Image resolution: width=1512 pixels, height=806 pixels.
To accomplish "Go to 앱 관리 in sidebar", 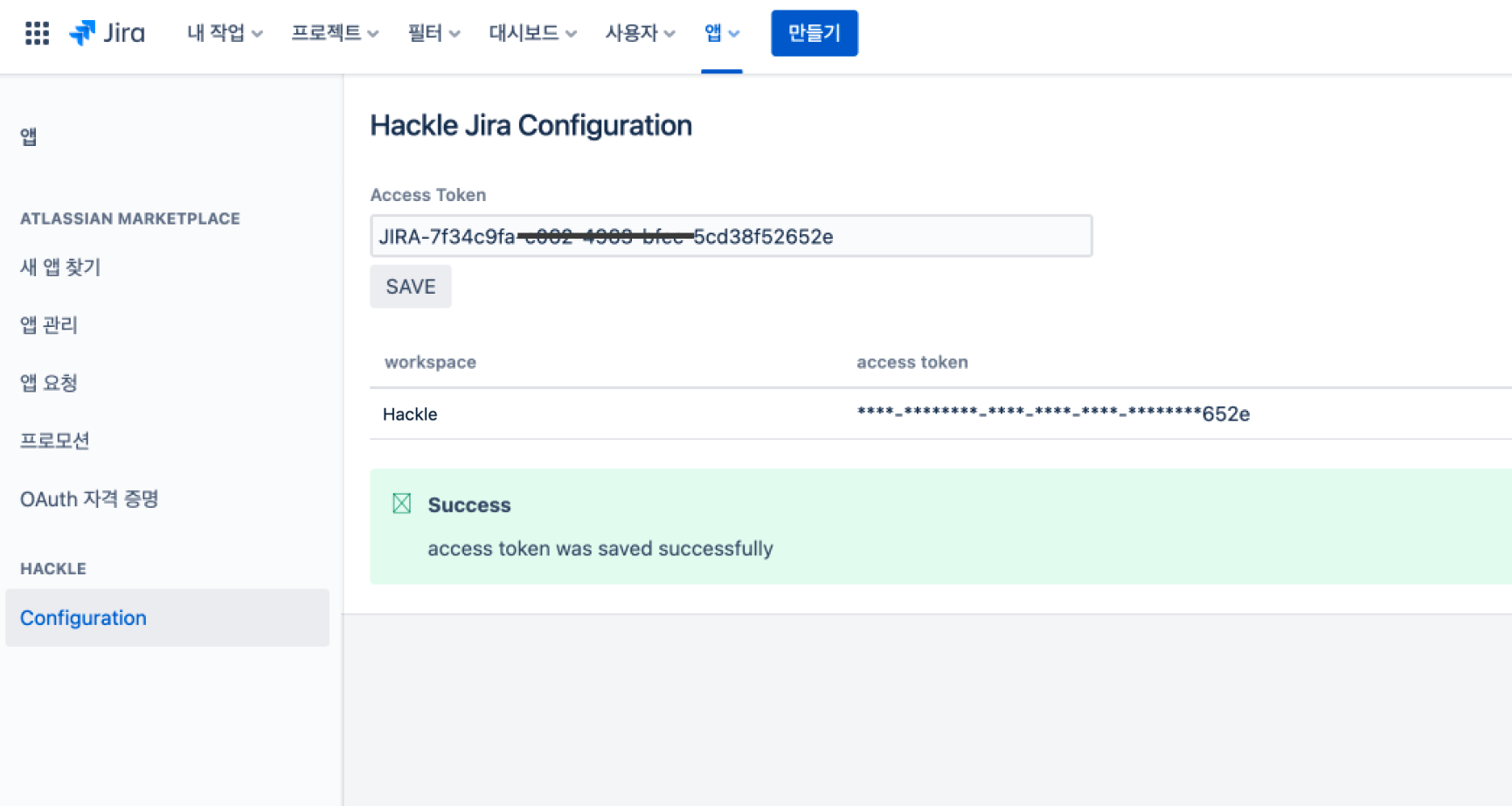I will tap(49, 325).
